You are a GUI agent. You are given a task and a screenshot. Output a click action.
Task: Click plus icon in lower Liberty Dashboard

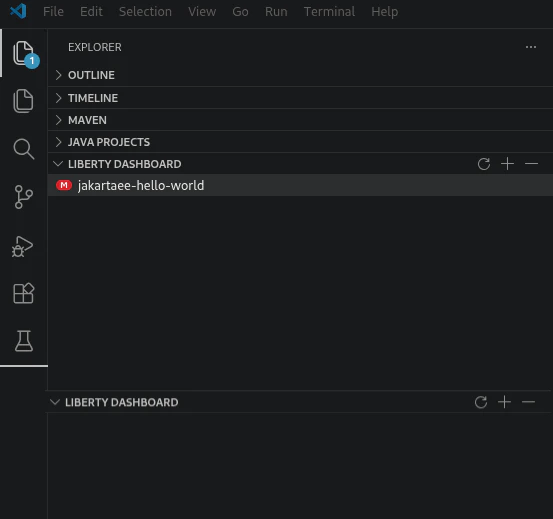click(x=505, y=402)
